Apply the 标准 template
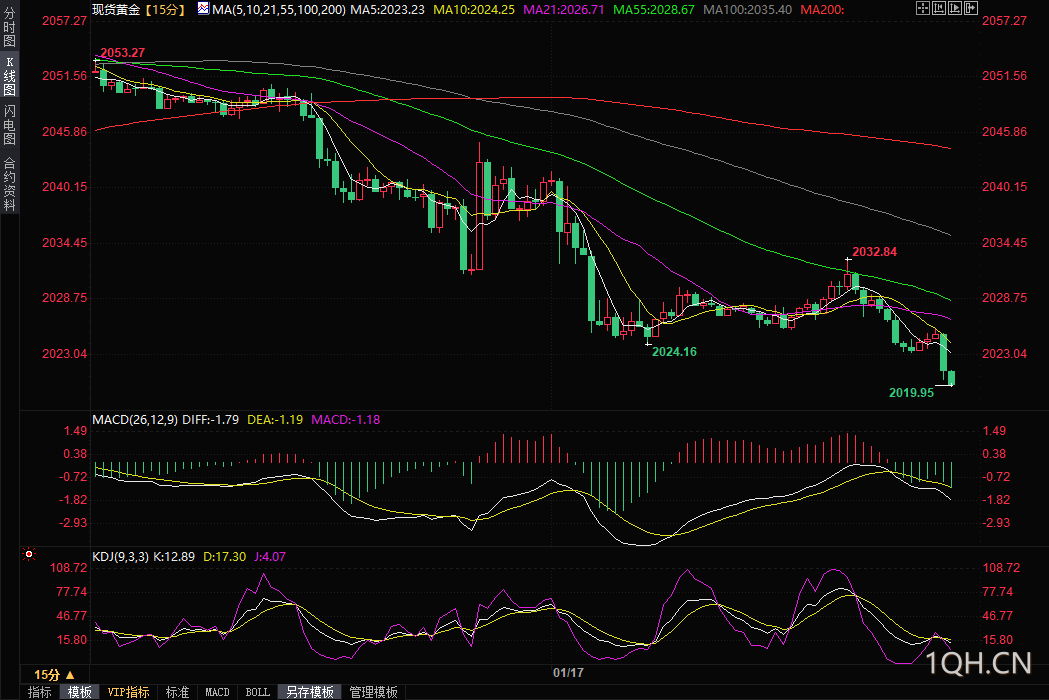1049x700 pixels. 177,692
